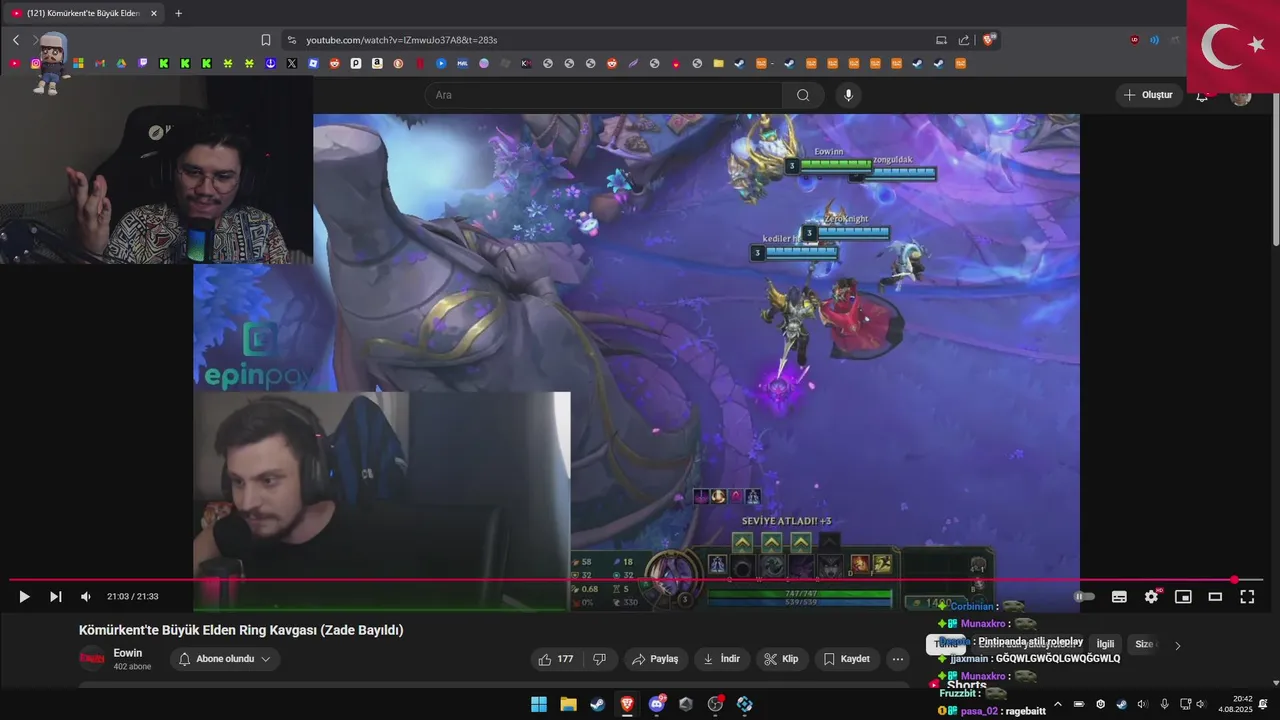Open Eowin channel name link
Image resolution: width=1280 pixels, height=720 pixels.
click(128, 653)
